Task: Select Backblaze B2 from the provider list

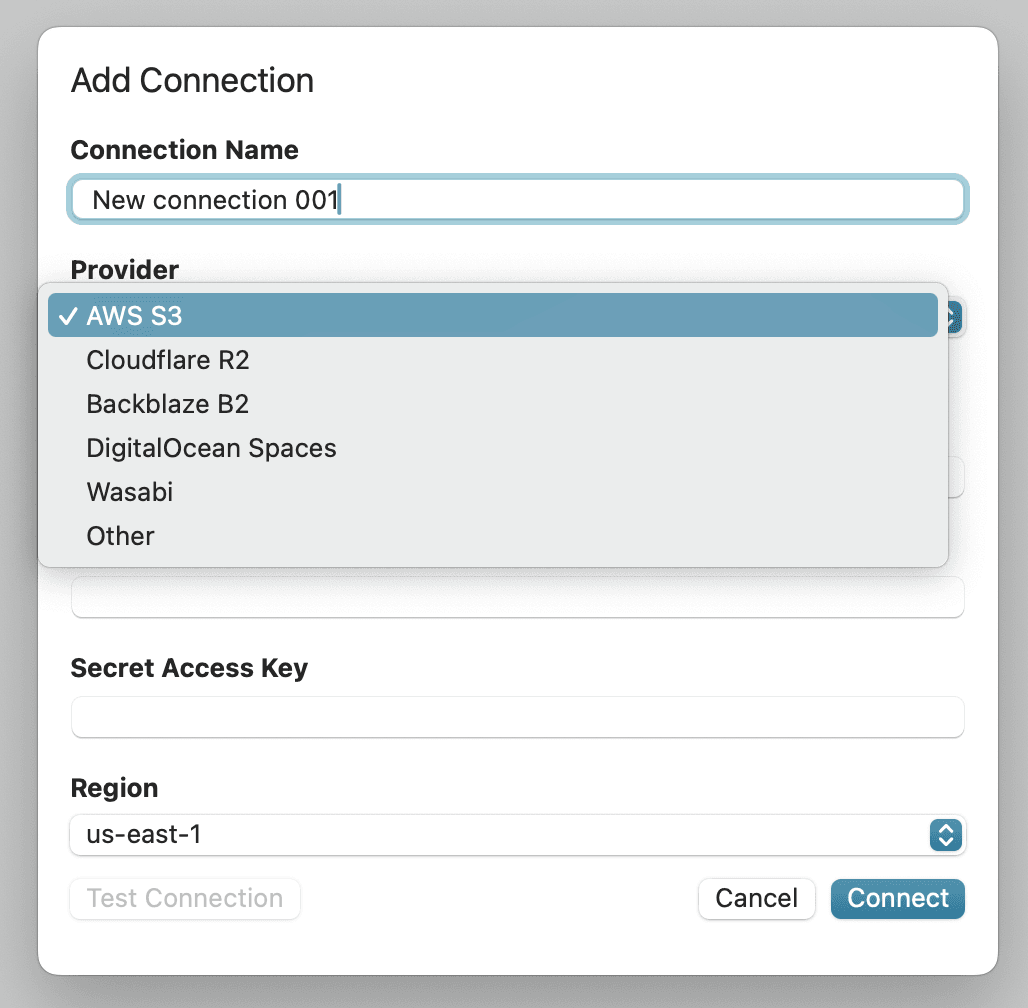Action: point(167,404)
